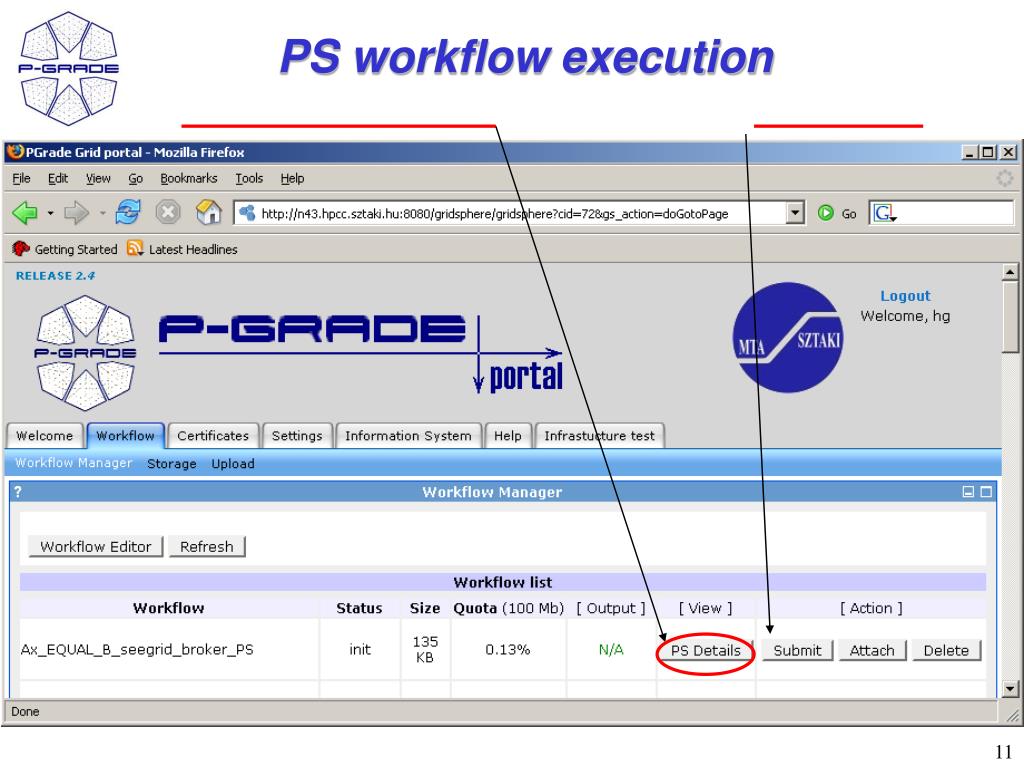Click the Firefox activity throbber icon
The image size is (1024, 768).
pyautogui.click(x=1004, y=178)
